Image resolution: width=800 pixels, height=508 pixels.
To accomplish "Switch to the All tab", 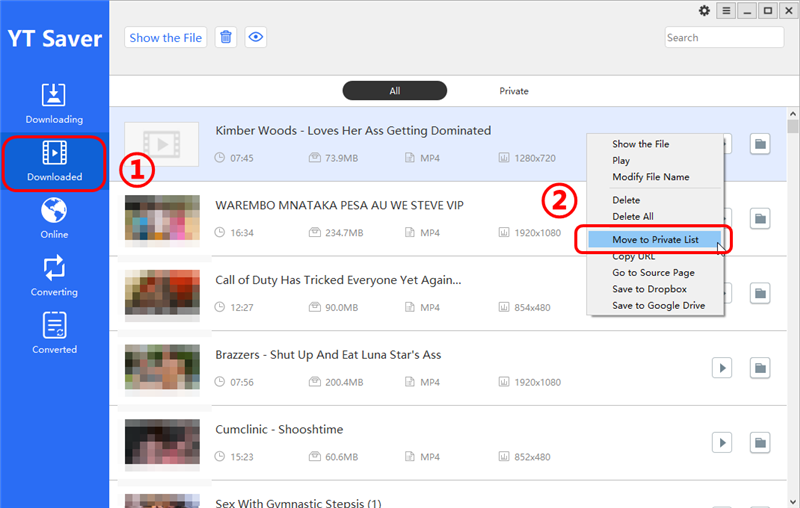I will pos(394,91).
